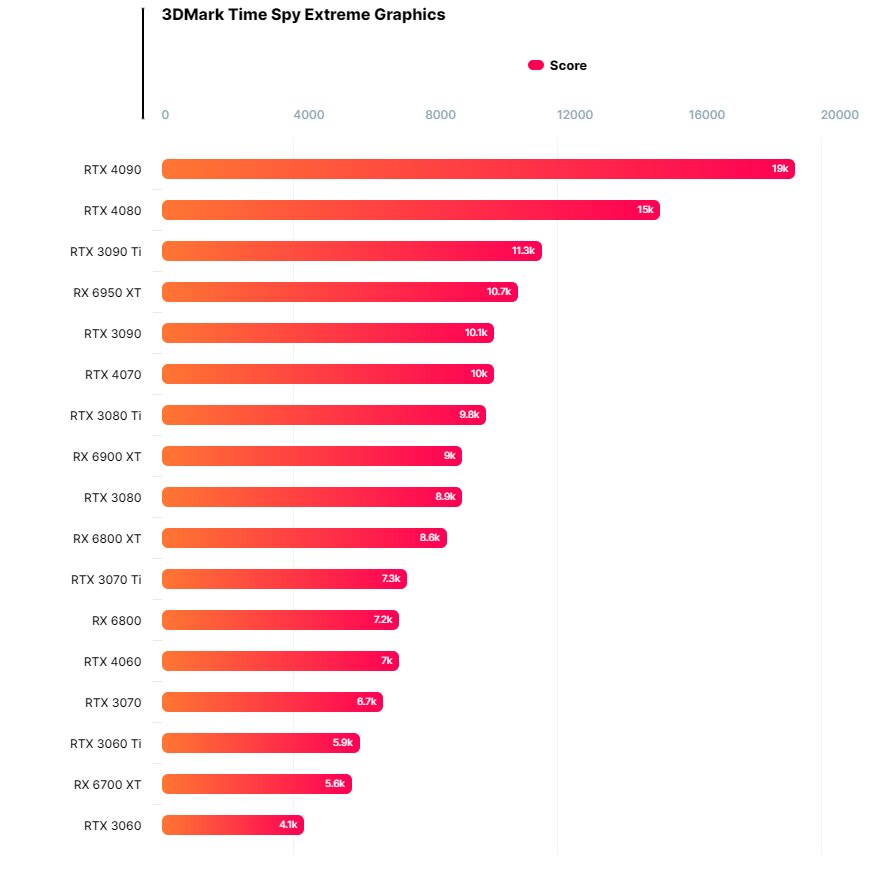Click the RTX 3090 score bar
The width and height of the screenshot is (875, 875).
point(328,333)
